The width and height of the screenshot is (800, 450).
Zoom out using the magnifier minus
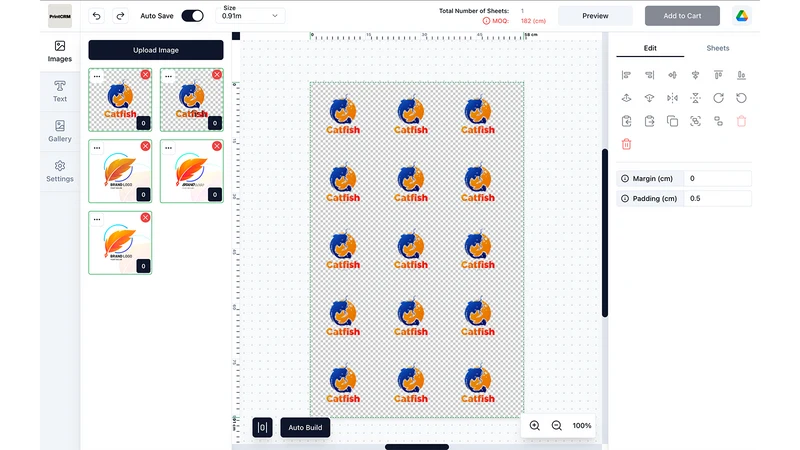(x=557, y=426)
